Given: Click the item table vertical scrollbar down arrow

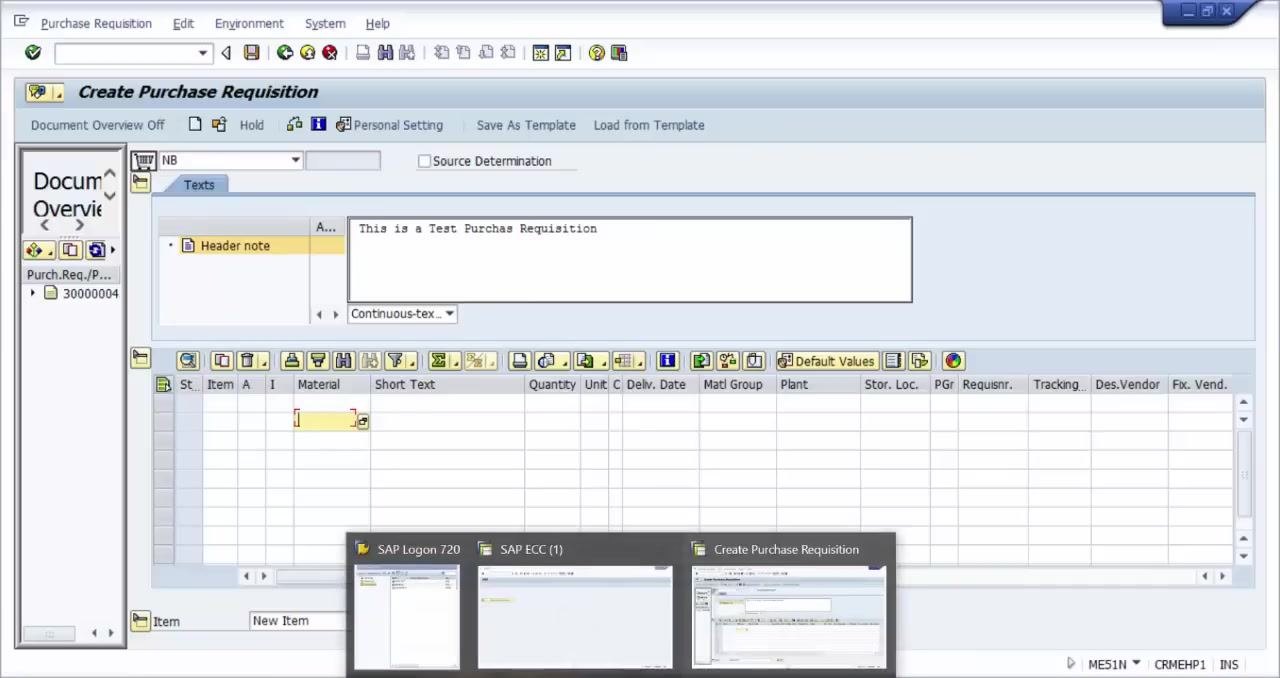Looking at the screenshot, I should tap(1243, 556).
